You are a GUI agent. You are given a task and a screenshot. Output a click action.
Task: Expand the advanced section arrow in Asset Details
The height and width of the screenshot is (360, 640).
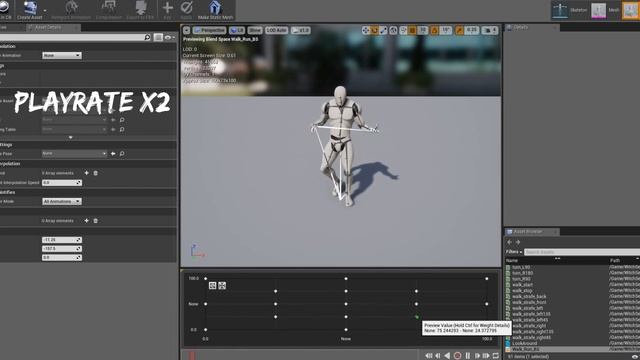[x=71, y=138]
